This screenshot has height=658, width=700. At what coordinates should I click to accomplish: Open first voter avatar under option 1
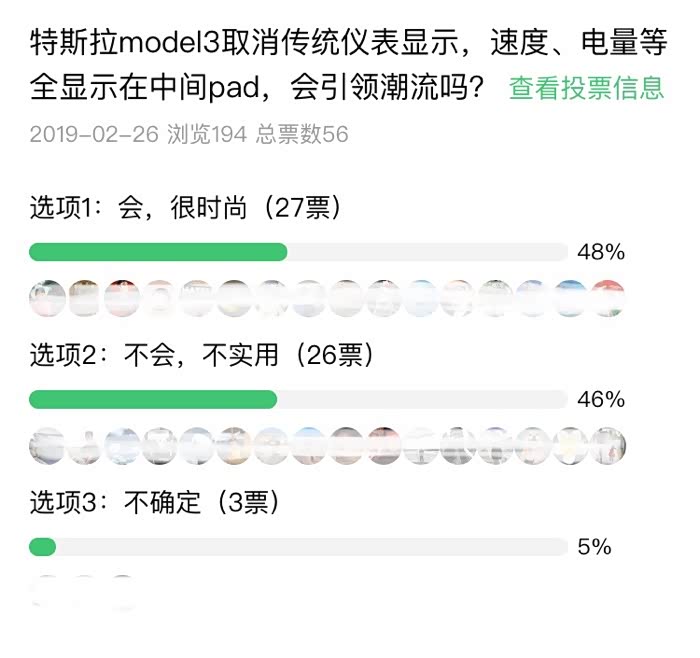(47, 297)
